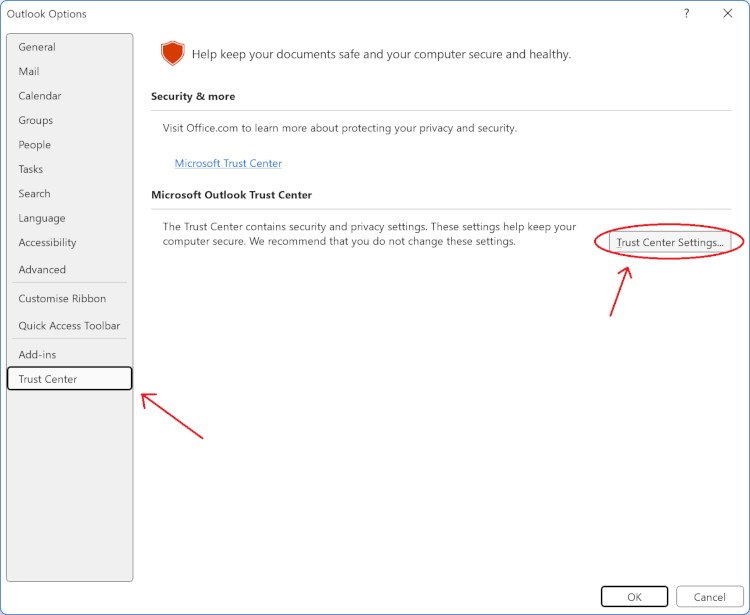
Task: Open the General options category
Action: point(69,47)
